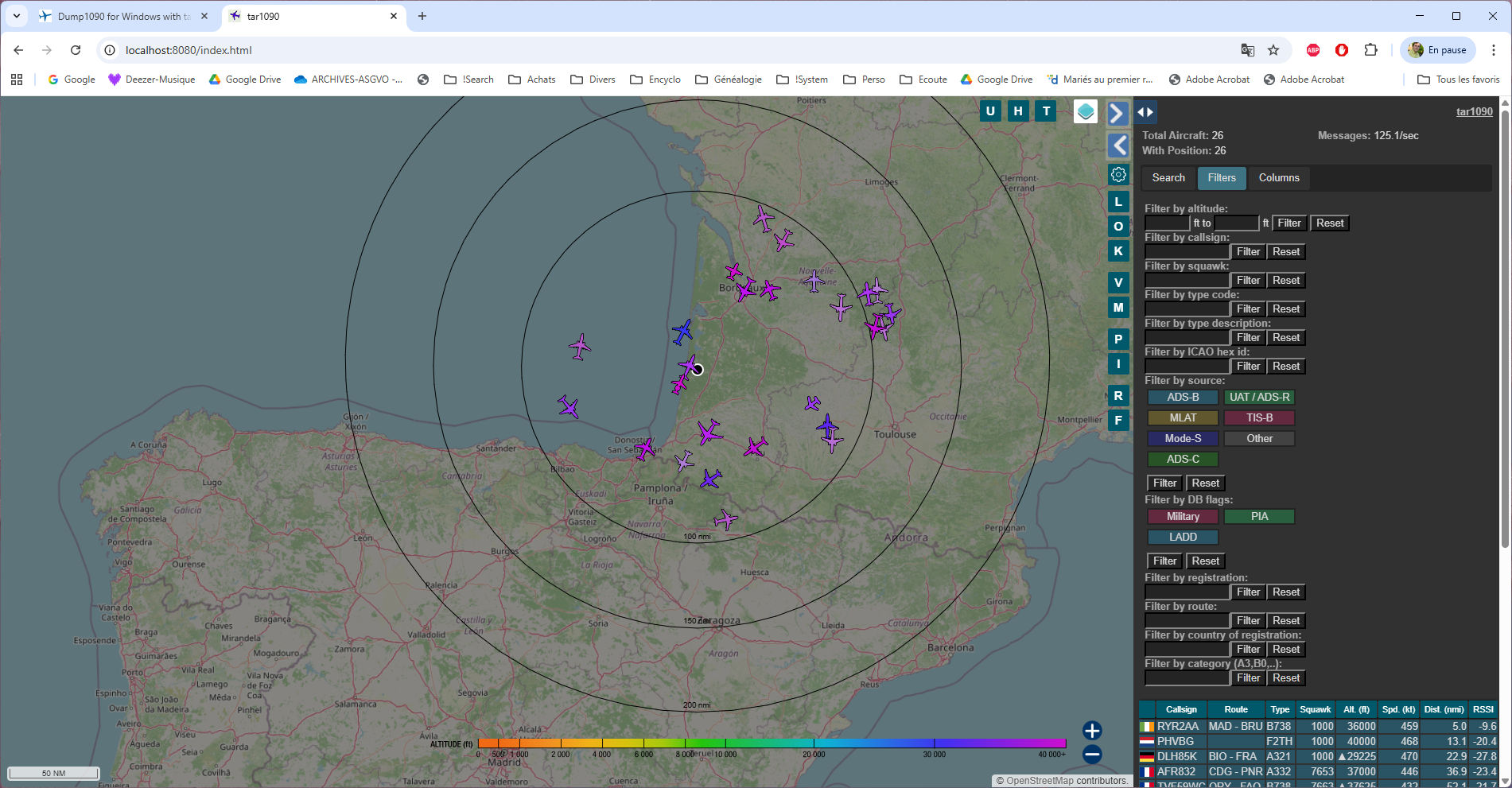Click the H map toggle button

coord(1018,111)
